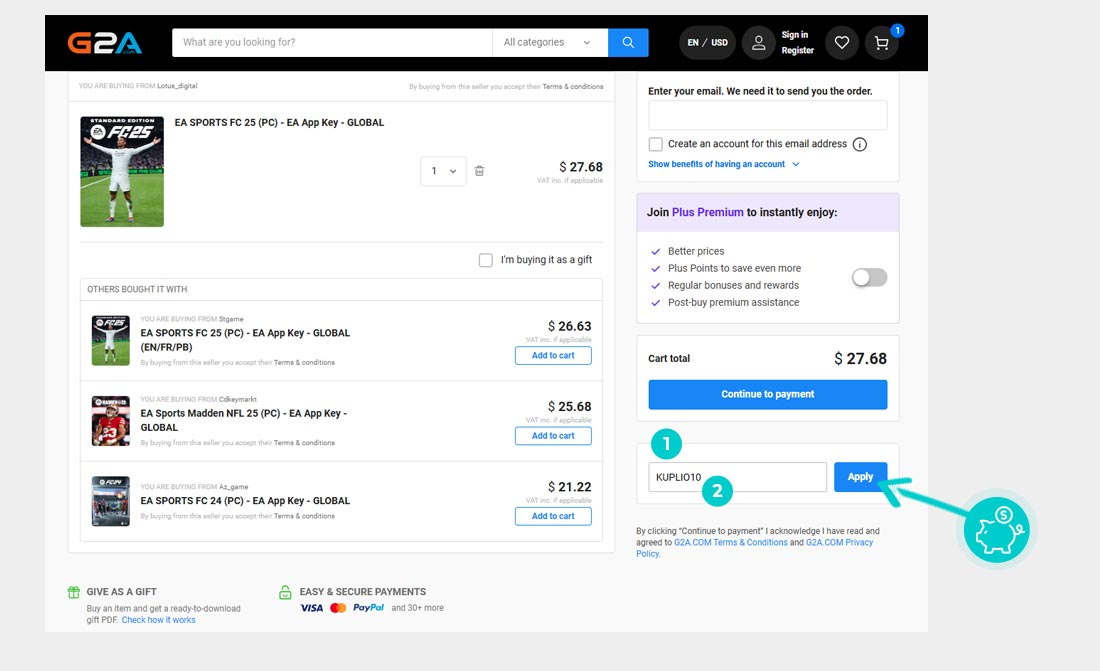Click the Visa payment logo
The height and width of the screenshot is (671, 1100).
coord(311,608)
